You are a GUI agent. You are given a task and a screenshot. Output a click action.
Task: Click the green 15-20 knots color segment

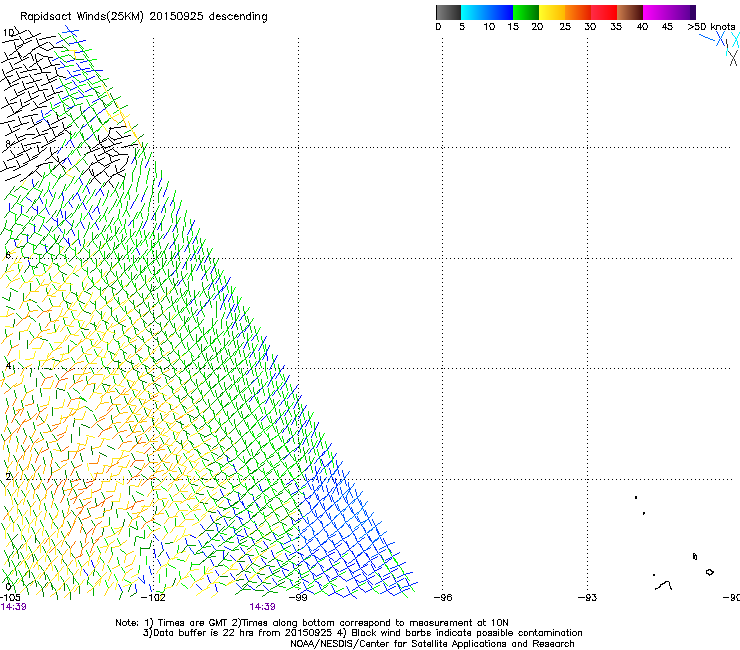[x=526, y=12]
